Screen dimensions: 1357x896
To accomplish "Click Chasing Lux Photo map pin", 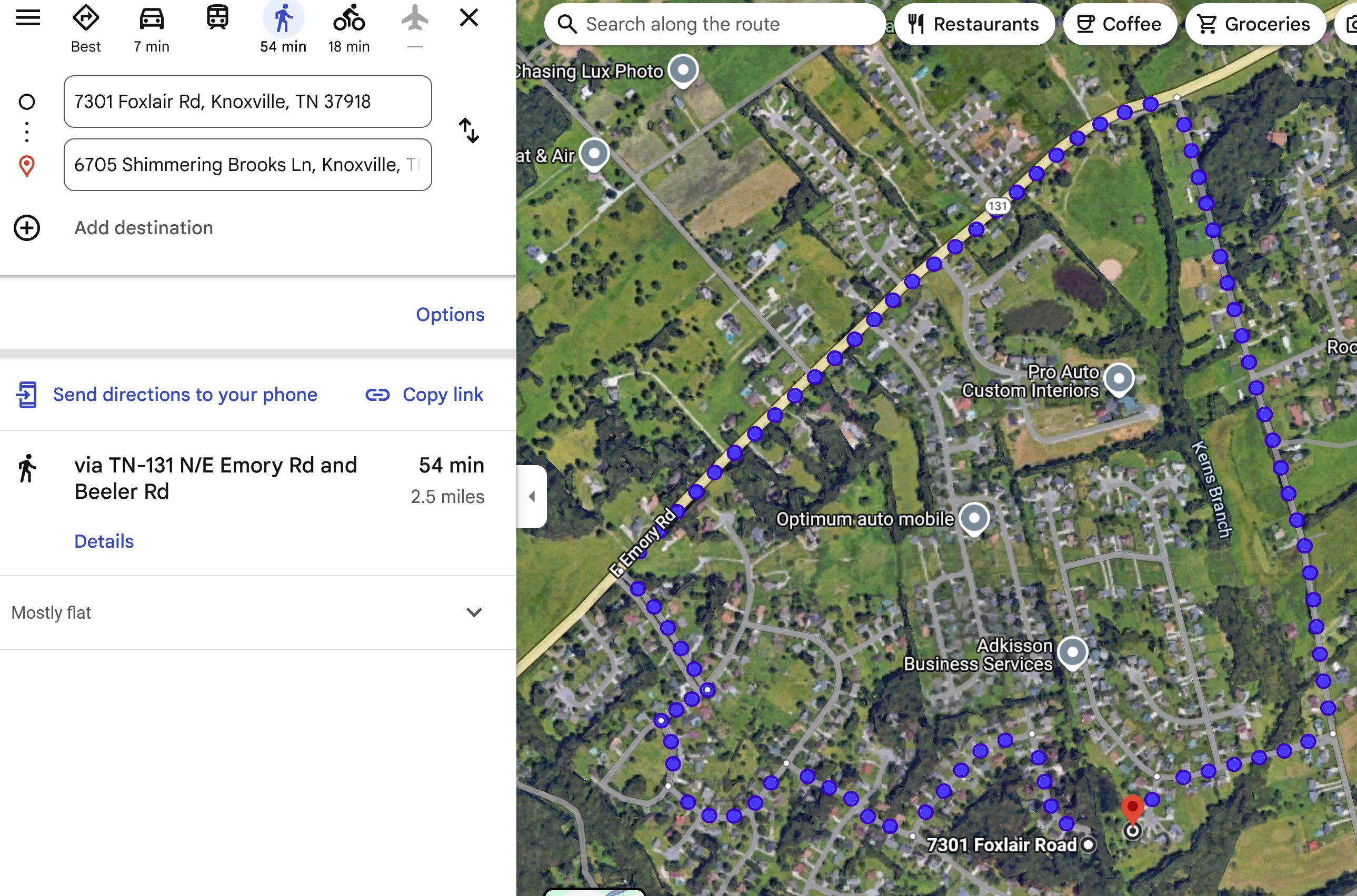I will pos(683,71).
